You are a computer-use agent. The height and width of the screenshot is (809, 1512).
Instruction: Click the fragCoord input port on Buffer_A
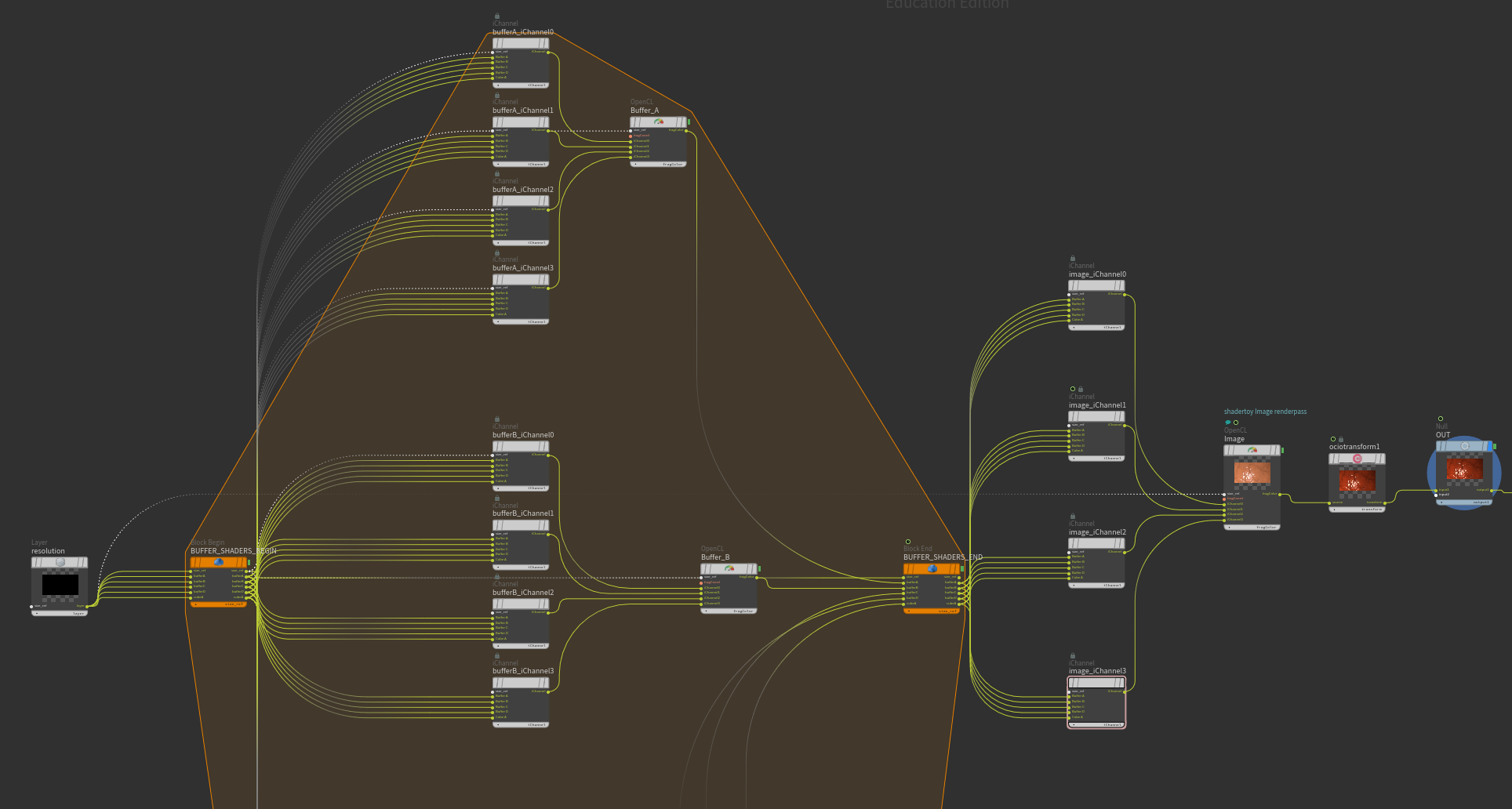pos(631,136)
